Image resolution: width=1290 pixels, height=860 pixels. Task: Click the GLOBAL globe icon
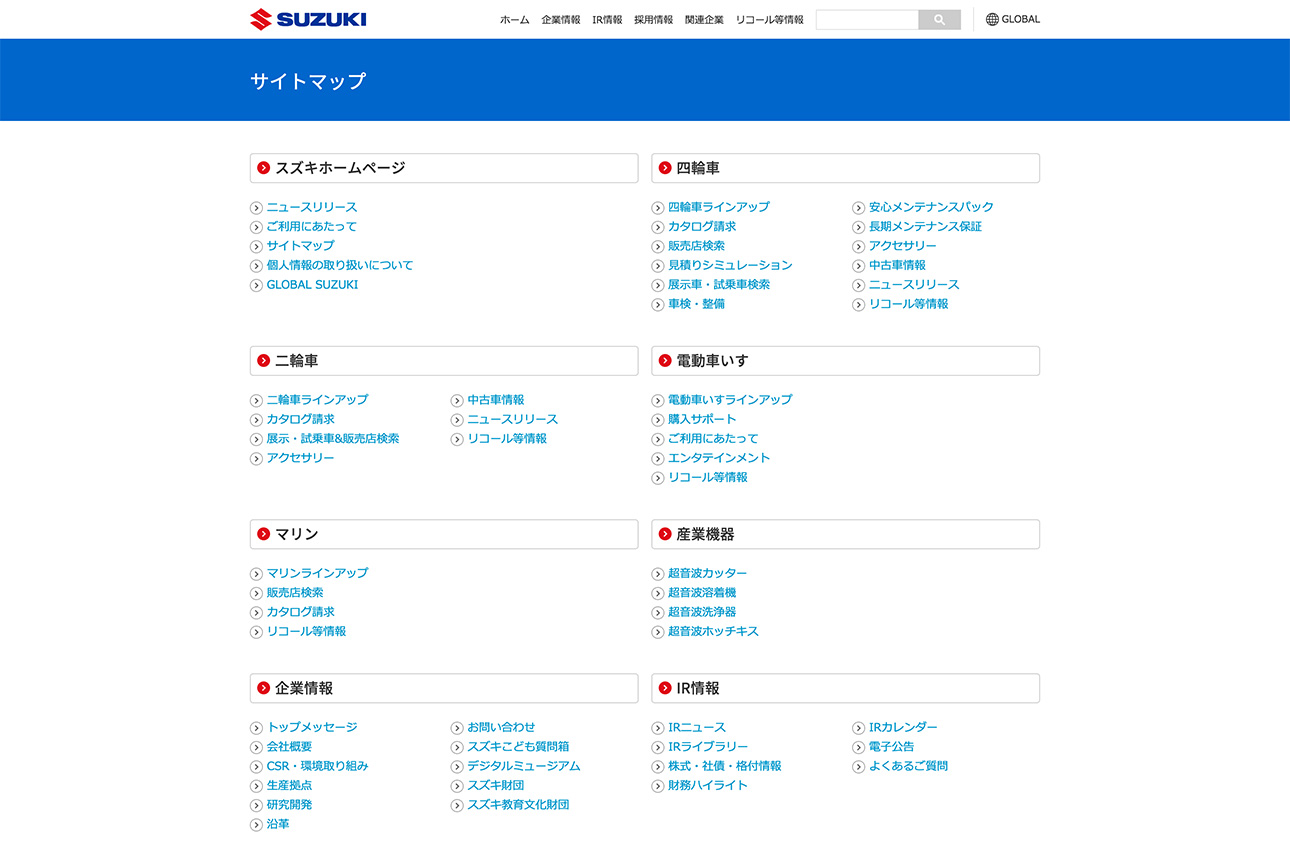[992, 19]
